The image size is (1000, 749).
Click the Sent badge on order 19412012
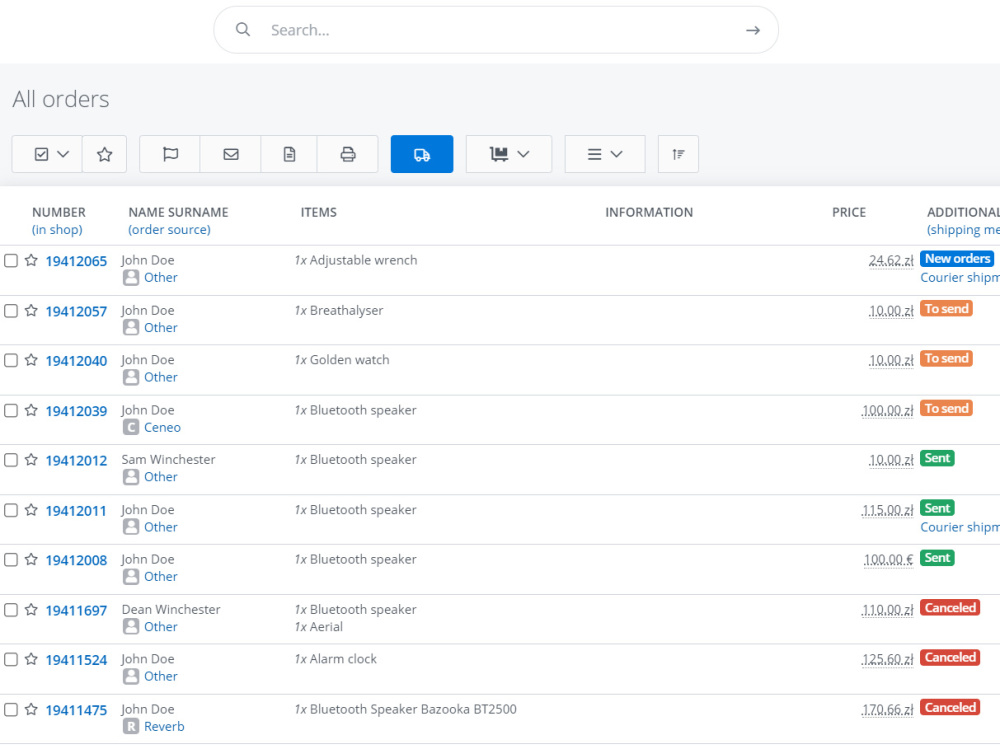tap(937, 458)
